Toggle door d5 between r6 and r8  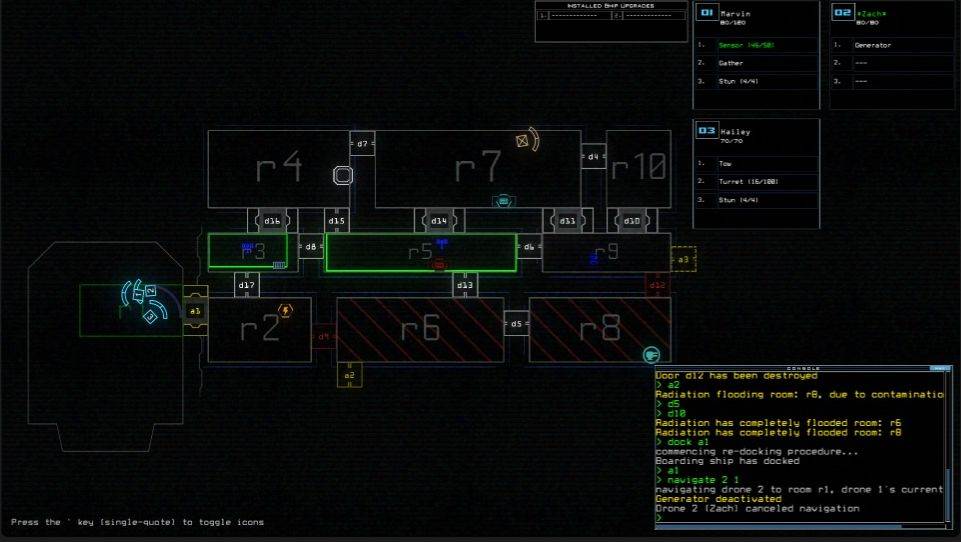[516, 324]
